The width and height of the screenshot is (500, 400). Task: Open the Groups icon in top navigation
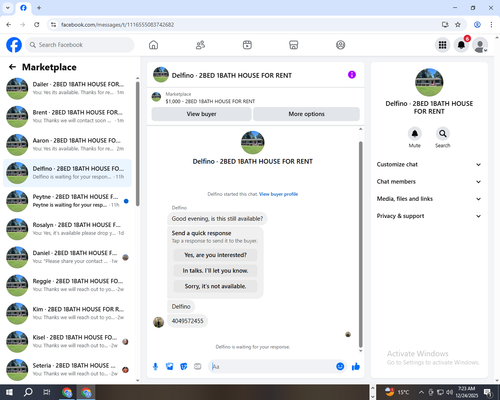point(340,45)
